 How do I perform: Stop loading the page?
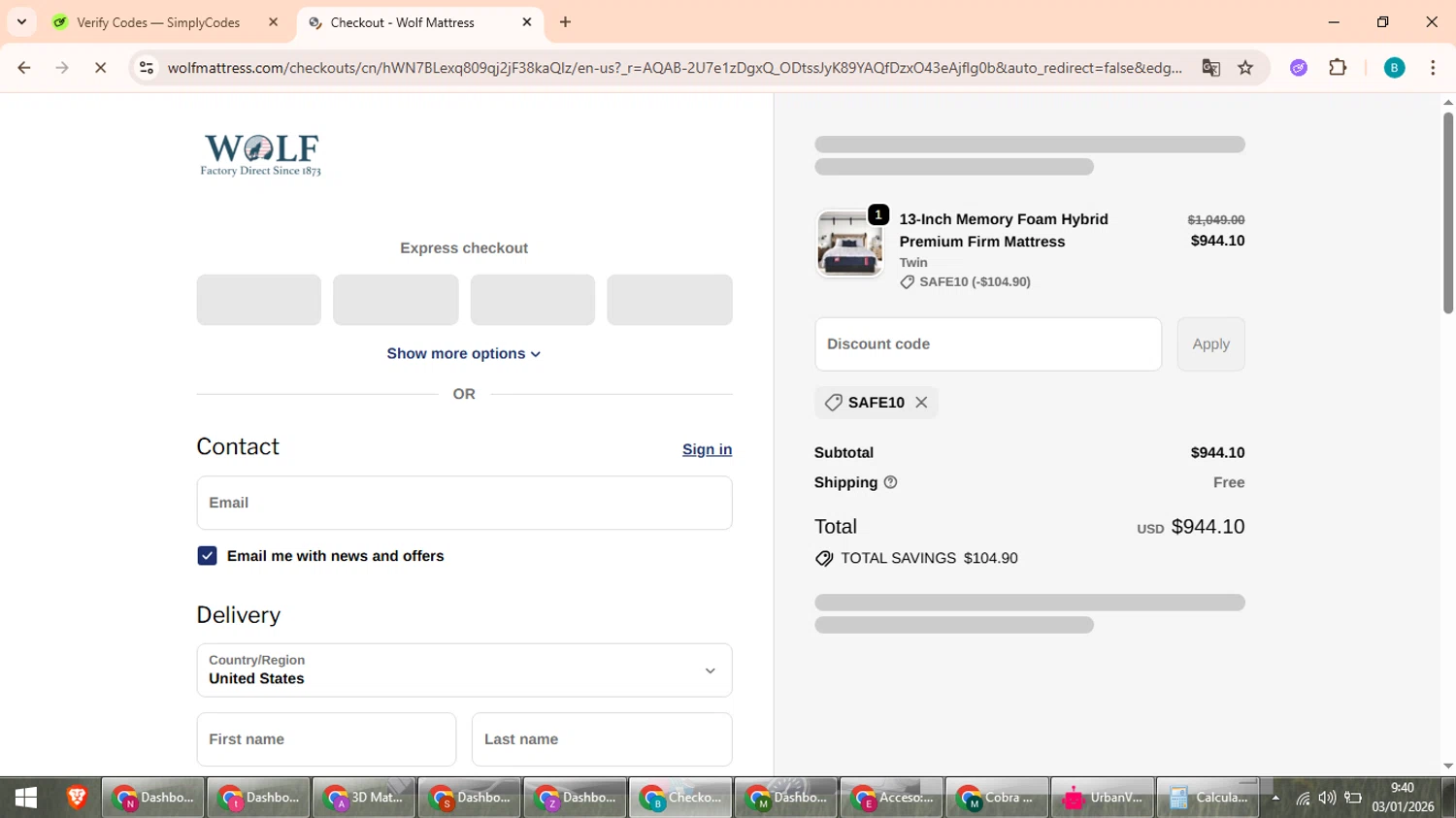click(x=100, y=68)
